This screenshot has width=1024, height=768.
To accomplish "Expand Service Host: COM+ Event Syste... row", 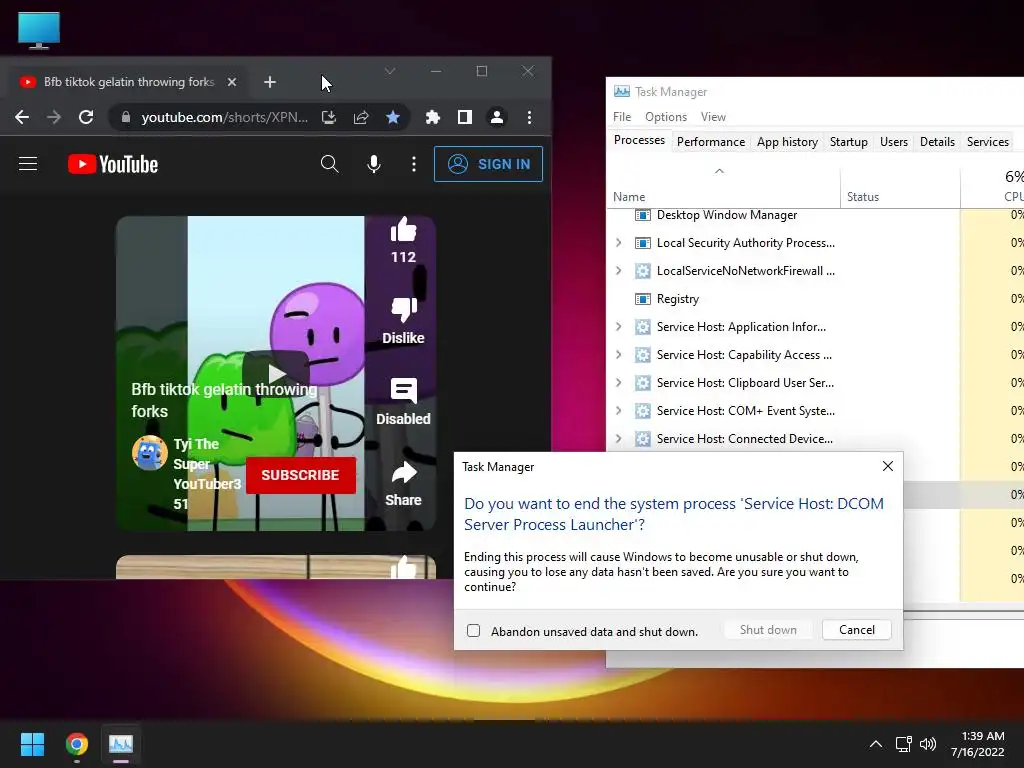I will (x=618, y=411).
